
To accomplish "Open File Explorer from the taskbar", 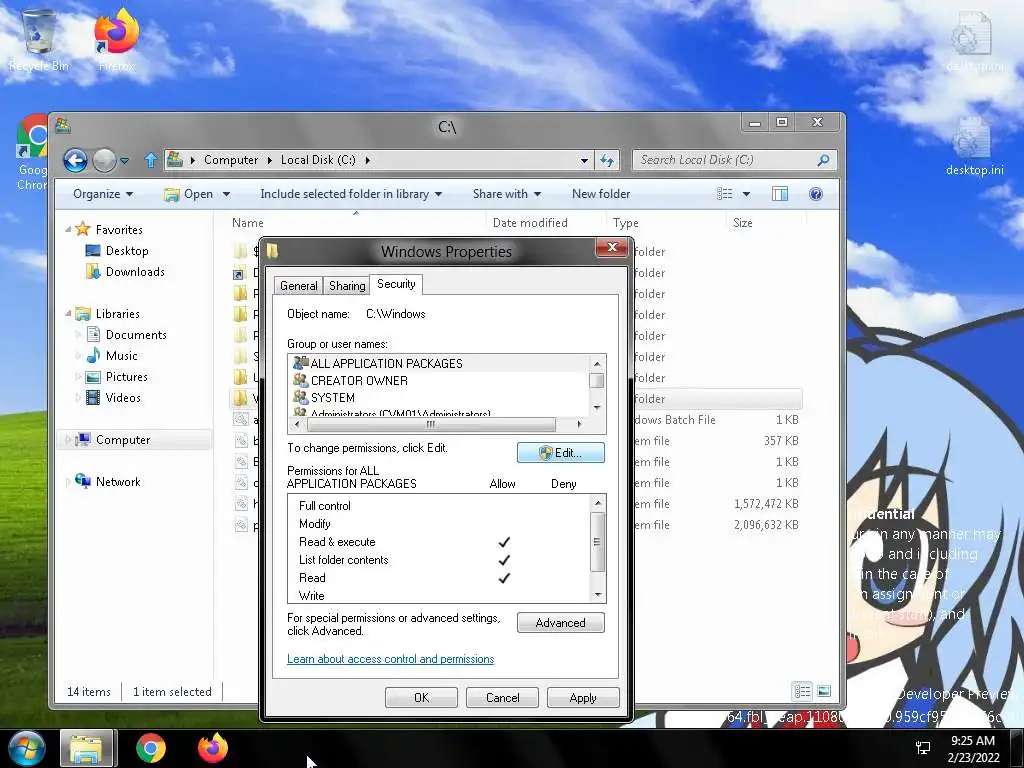I will (x=86, y=748).
